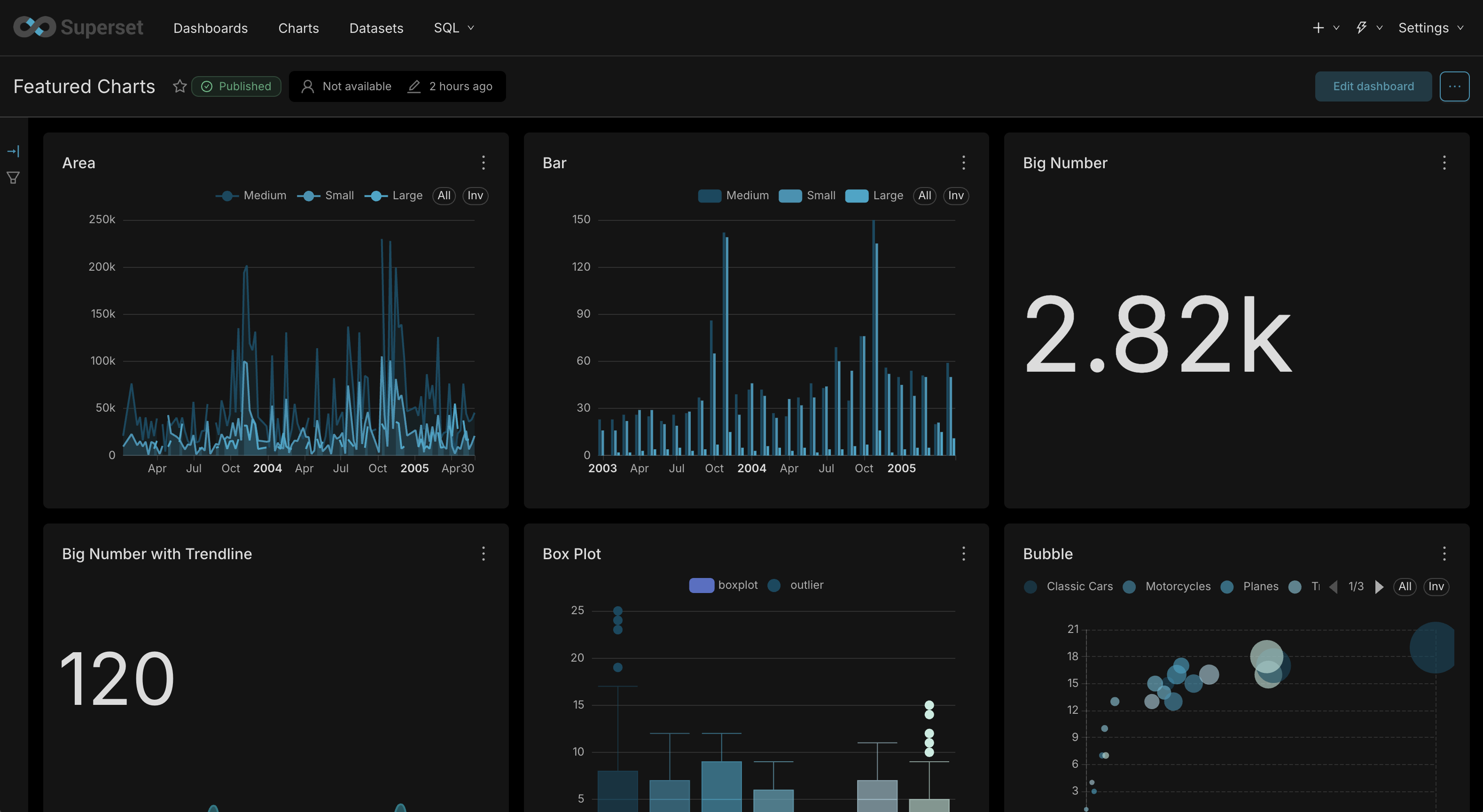Viewport: 1483px width, 812px height.
Task: Expand the SQL dropdown menu
Action: click(453, 28)
